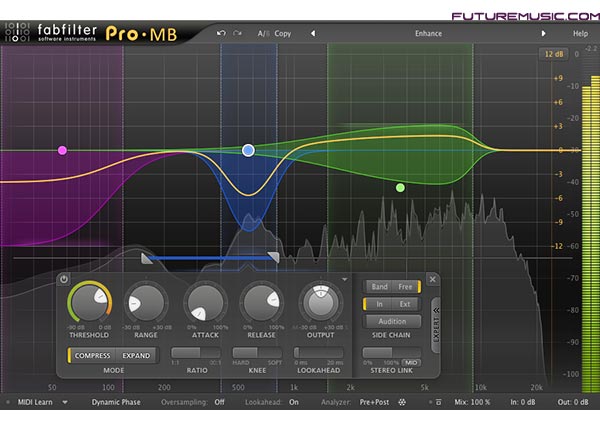Click the Copy button in the top bar
Screen dimensions: 600x430
pyautogui.click(x=282, y=34)
